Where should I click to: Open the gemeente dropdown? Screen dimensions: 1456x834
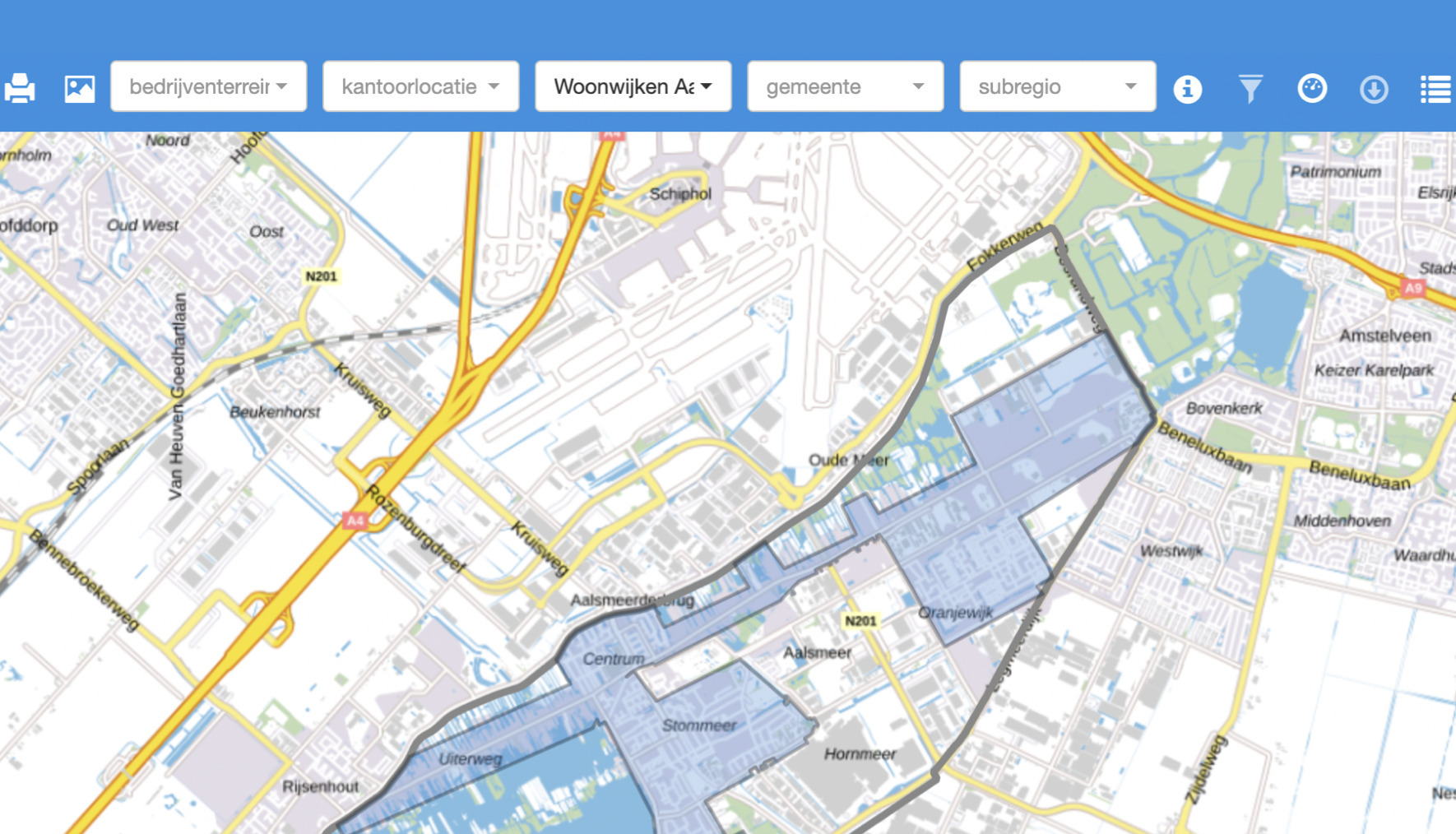pos(846,86)
